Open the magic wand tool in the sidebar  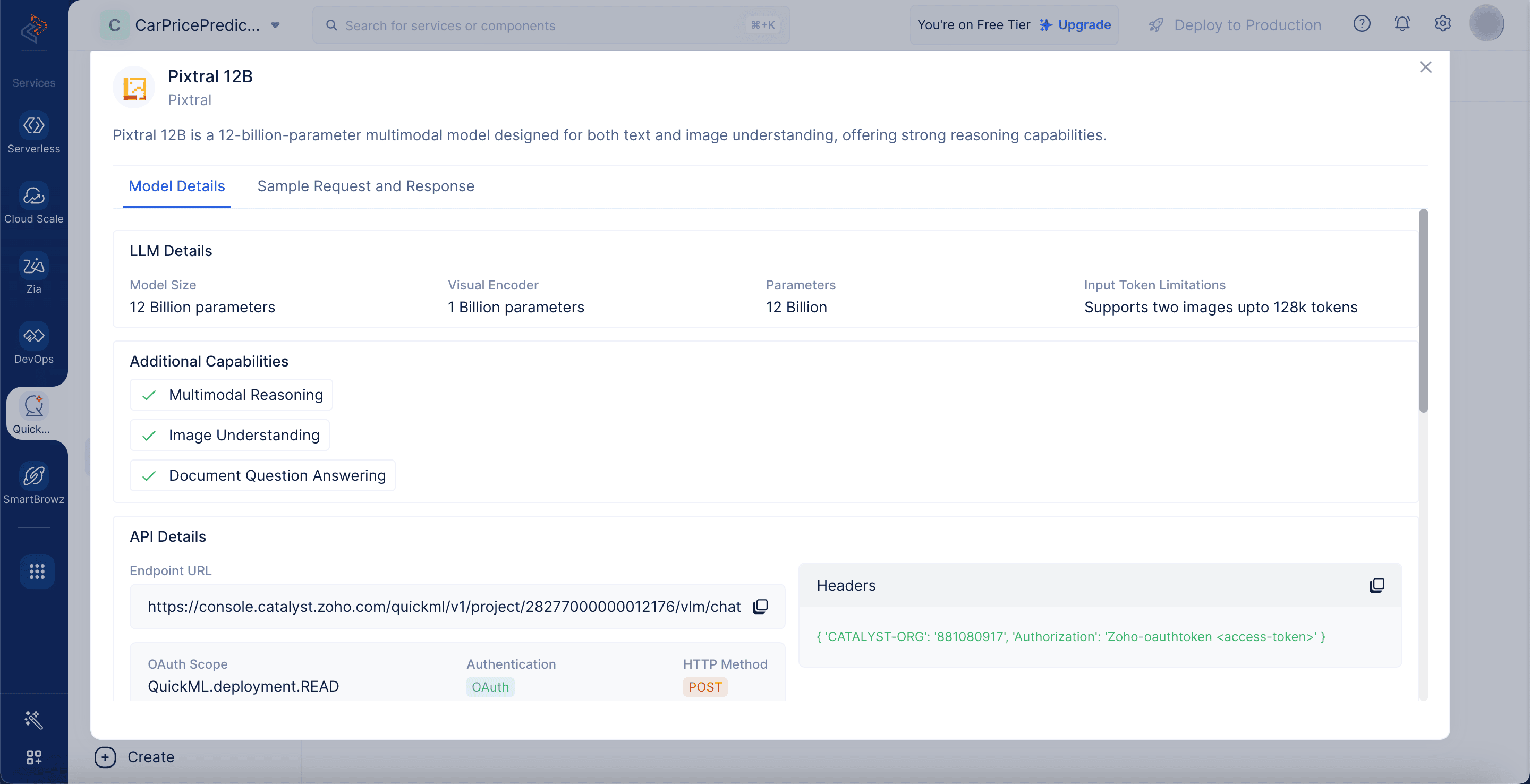tap(34, 720)
